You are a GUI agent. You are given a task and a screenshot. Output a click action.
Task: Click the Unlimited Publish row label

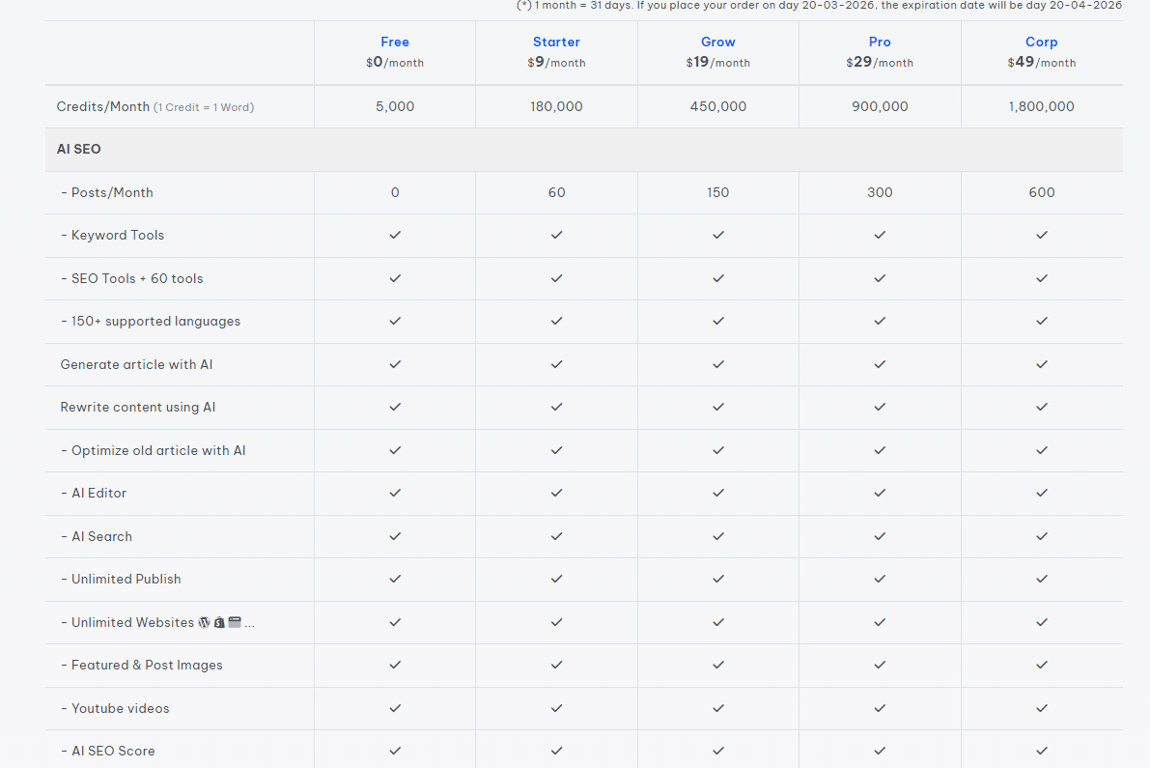[x=121, y=579]
